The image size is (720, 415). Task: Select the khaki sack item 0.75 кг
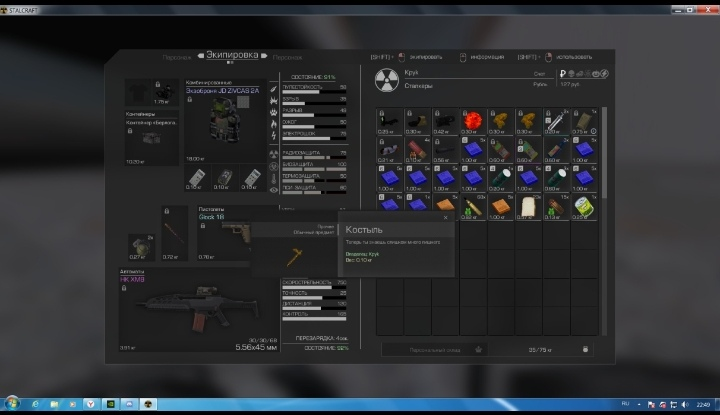click(x=584, y=122)
